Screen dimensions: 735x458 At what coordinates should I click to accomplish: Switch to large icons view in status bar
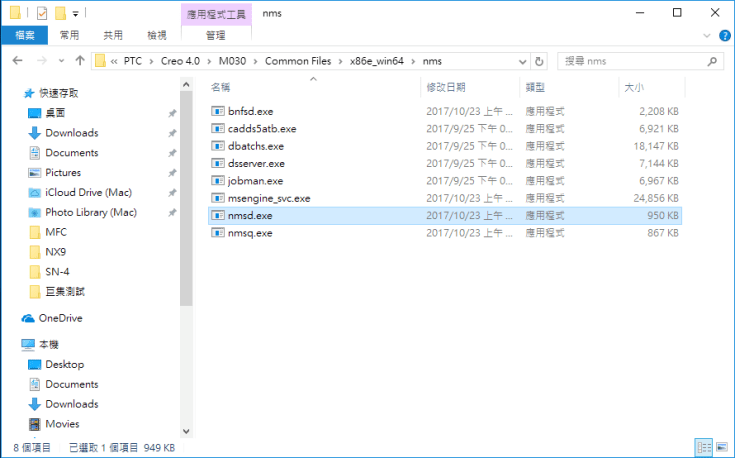[x=721, y=447]
